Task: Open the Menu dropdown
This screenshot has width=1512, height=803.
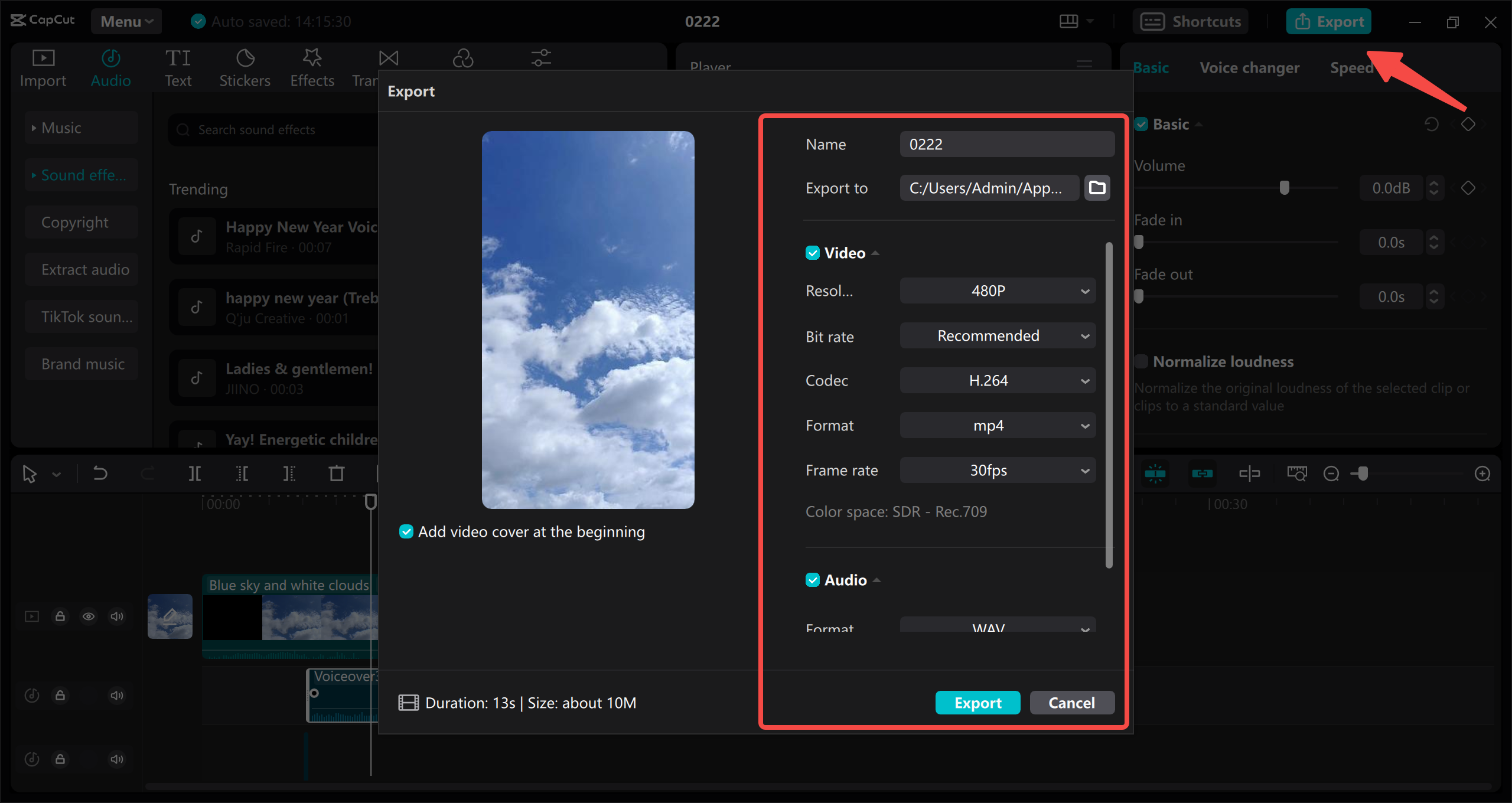Action: [126, 21]
